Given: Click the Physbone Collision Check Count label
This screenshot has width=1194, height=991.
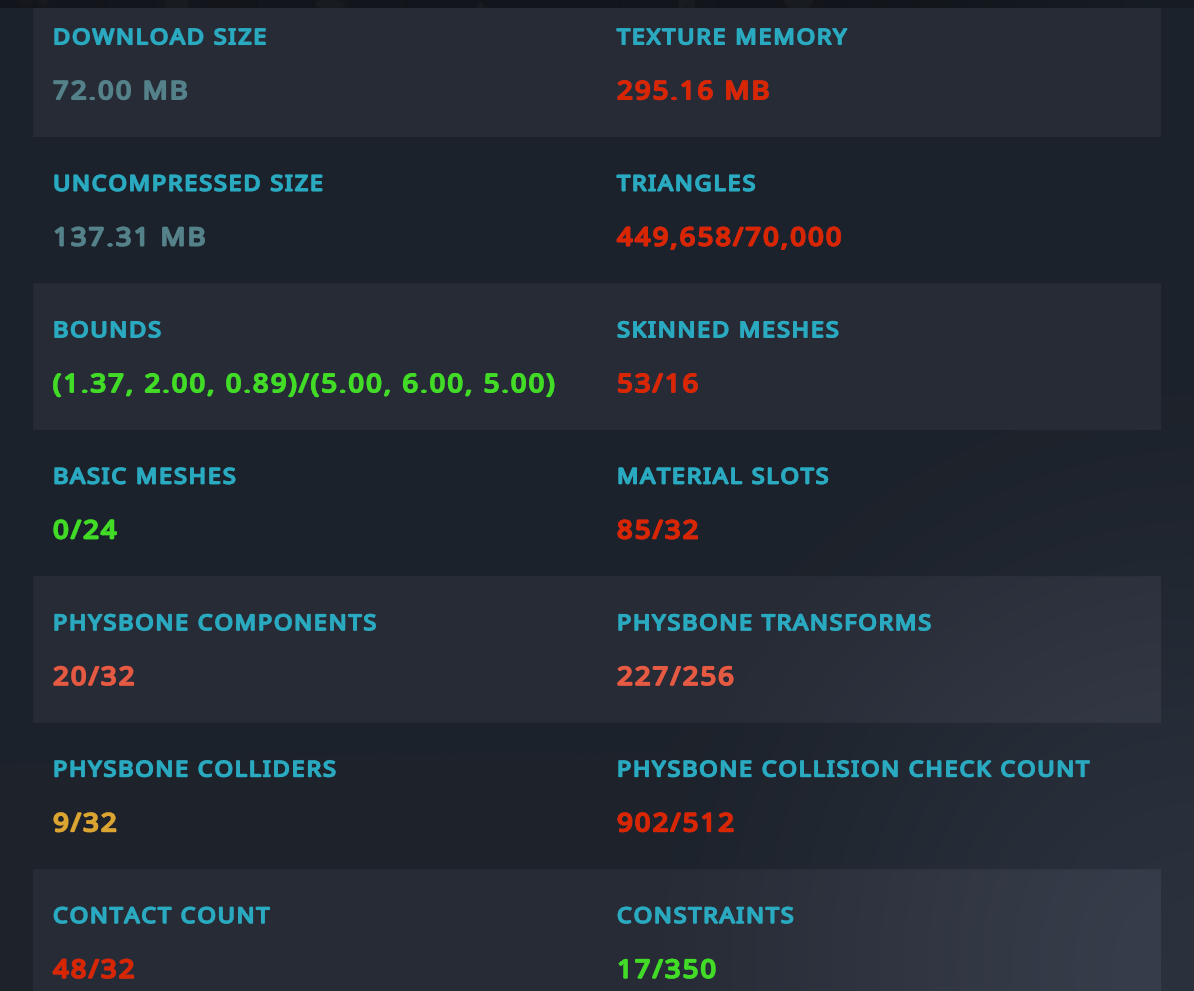Looking at the screenshot, I should point(853,770).
